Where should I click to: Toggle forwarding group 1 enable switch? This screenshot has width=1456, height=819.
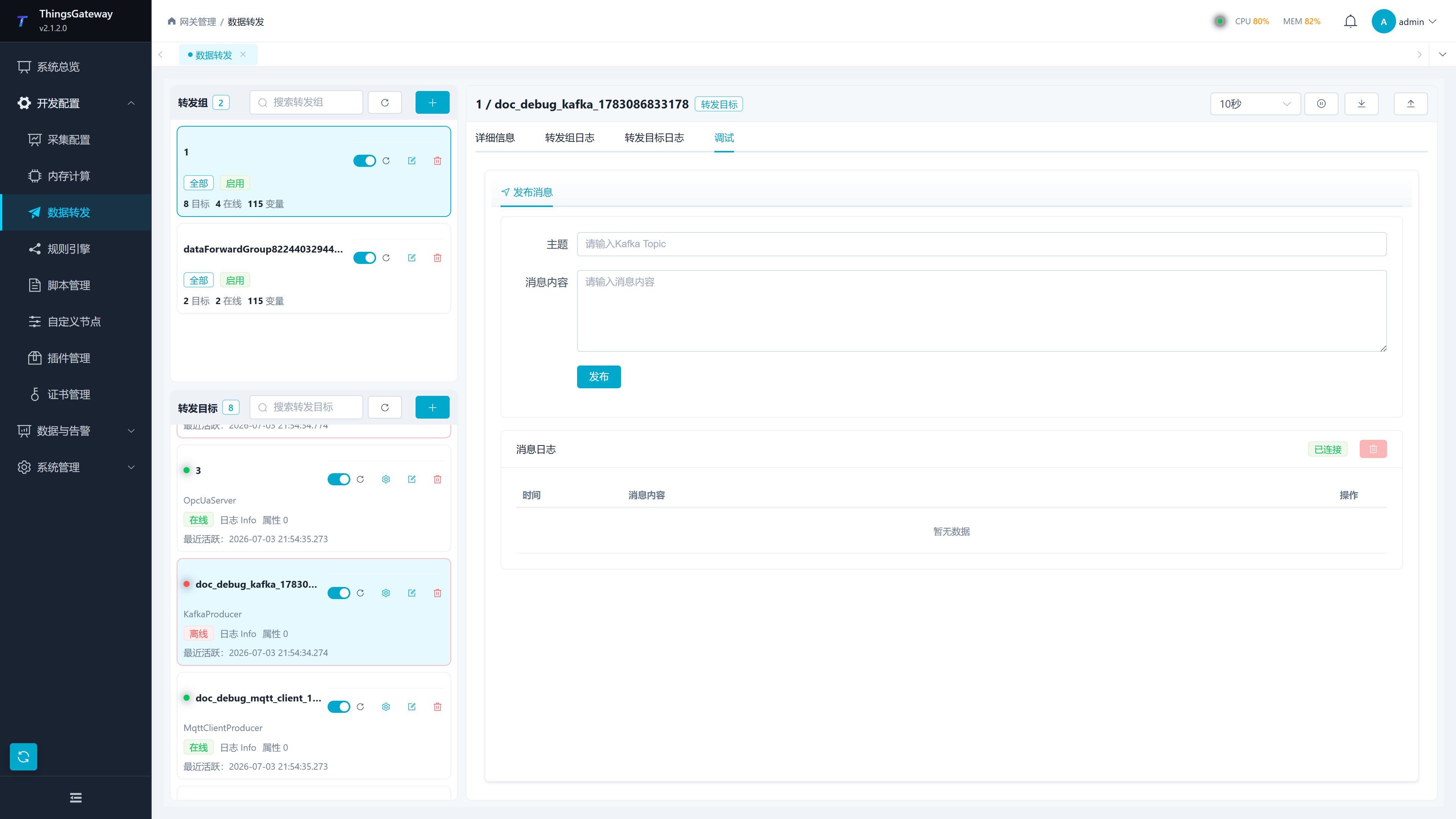pyautogui.click(x=364, y=160)
